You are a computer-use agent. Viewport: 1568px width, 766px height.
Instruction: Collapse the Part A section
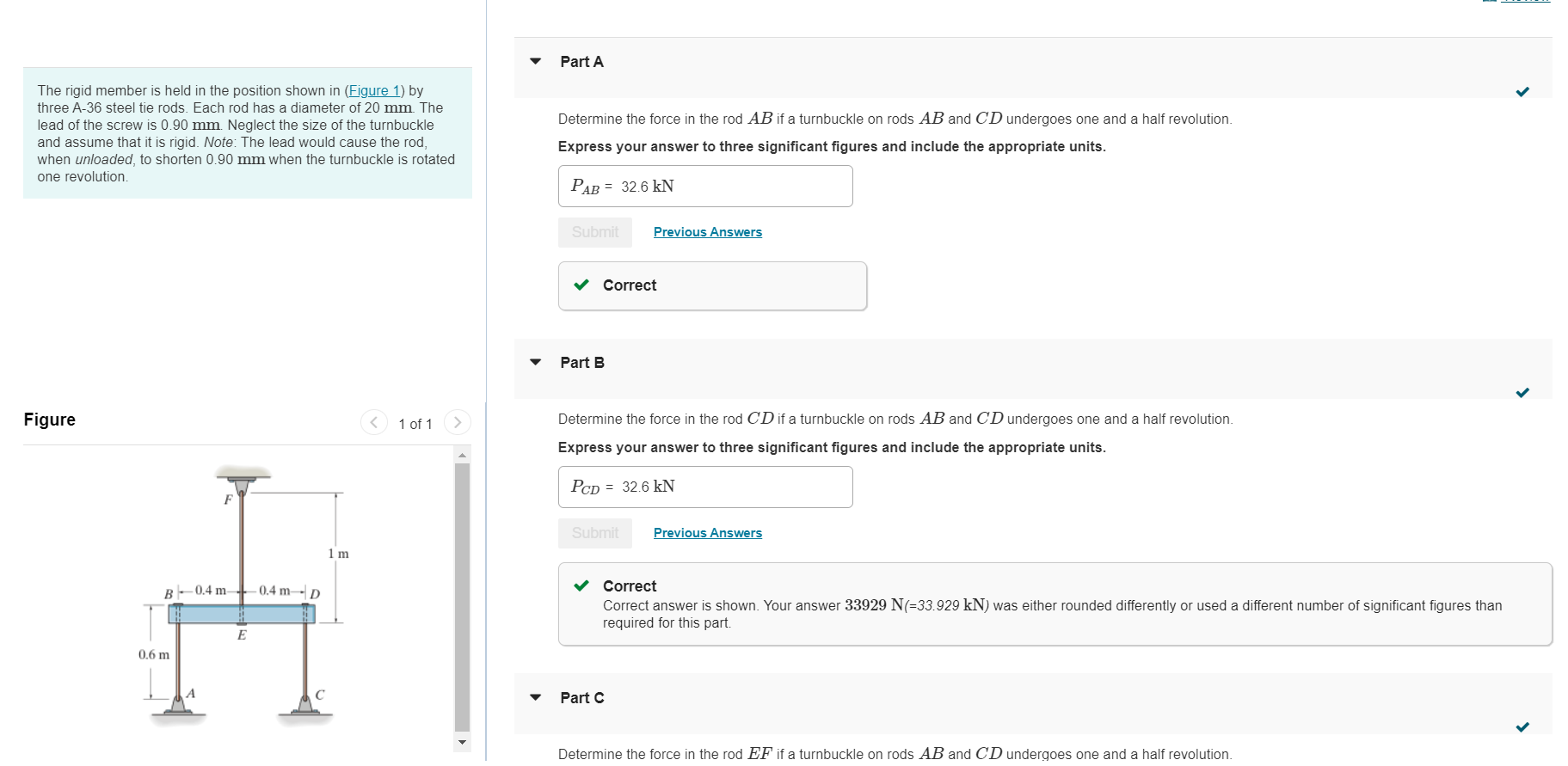click(536, 62)
